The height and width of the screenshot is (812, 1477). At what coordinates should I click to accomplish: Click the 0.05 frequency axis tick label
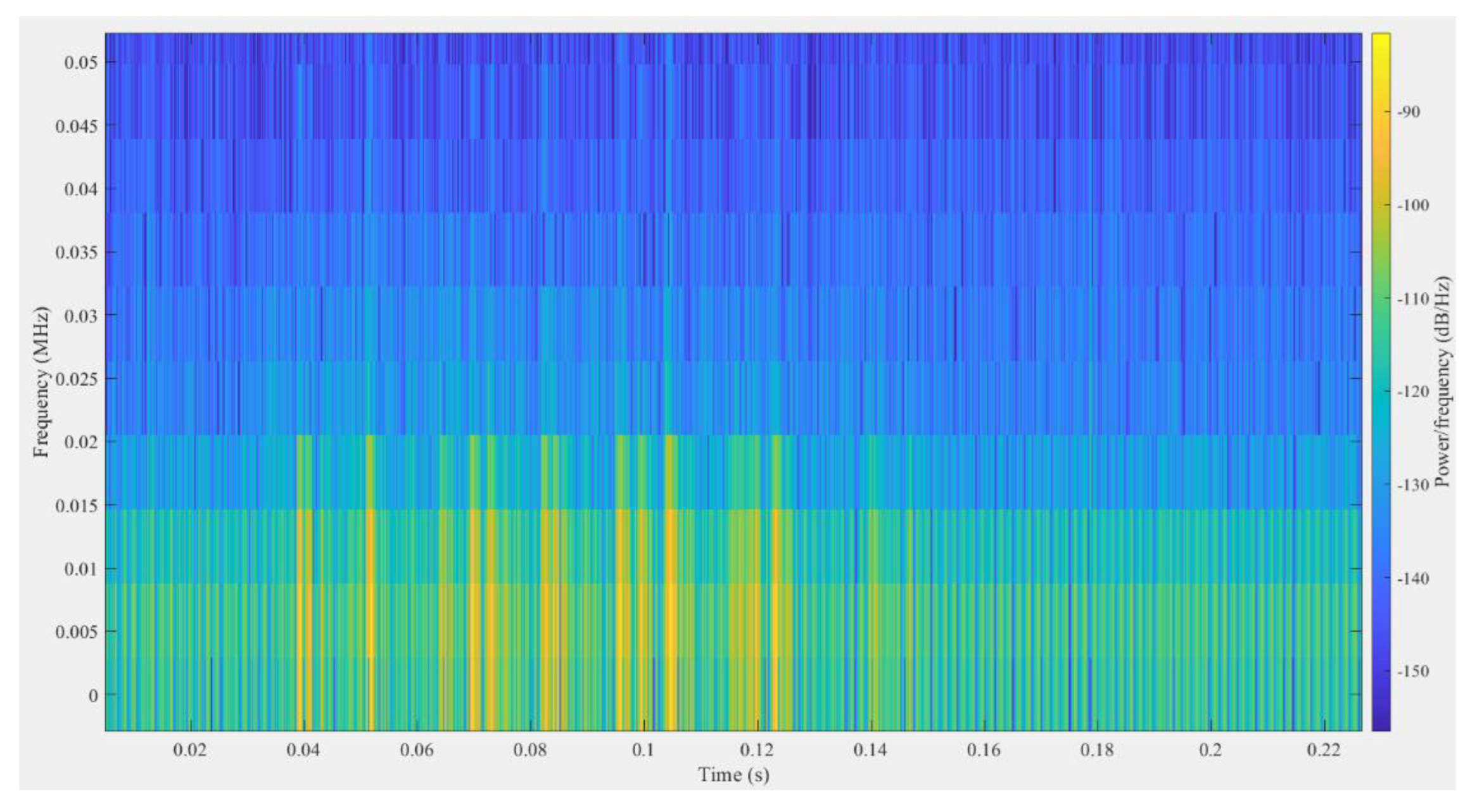[80, 62]
